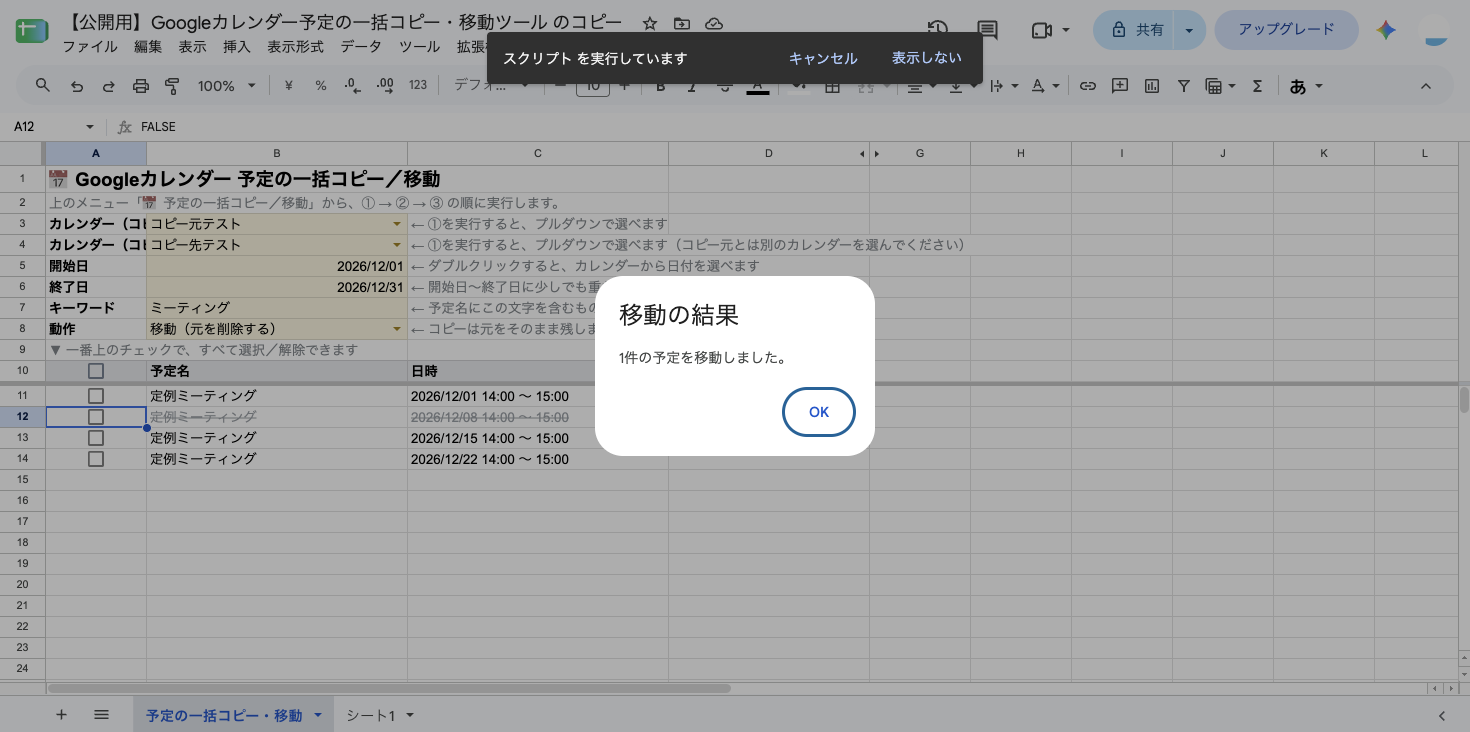Collapse the toolbar with the chevron
The image size is (1470, 732).
coord(1426,86)
